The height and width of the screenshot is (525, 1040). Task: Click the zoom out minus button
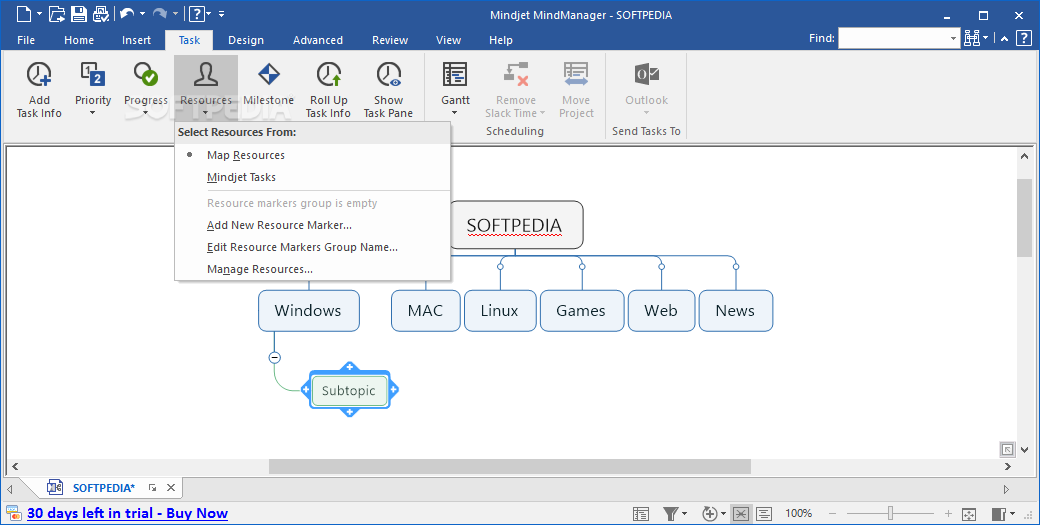coord(832,514)
